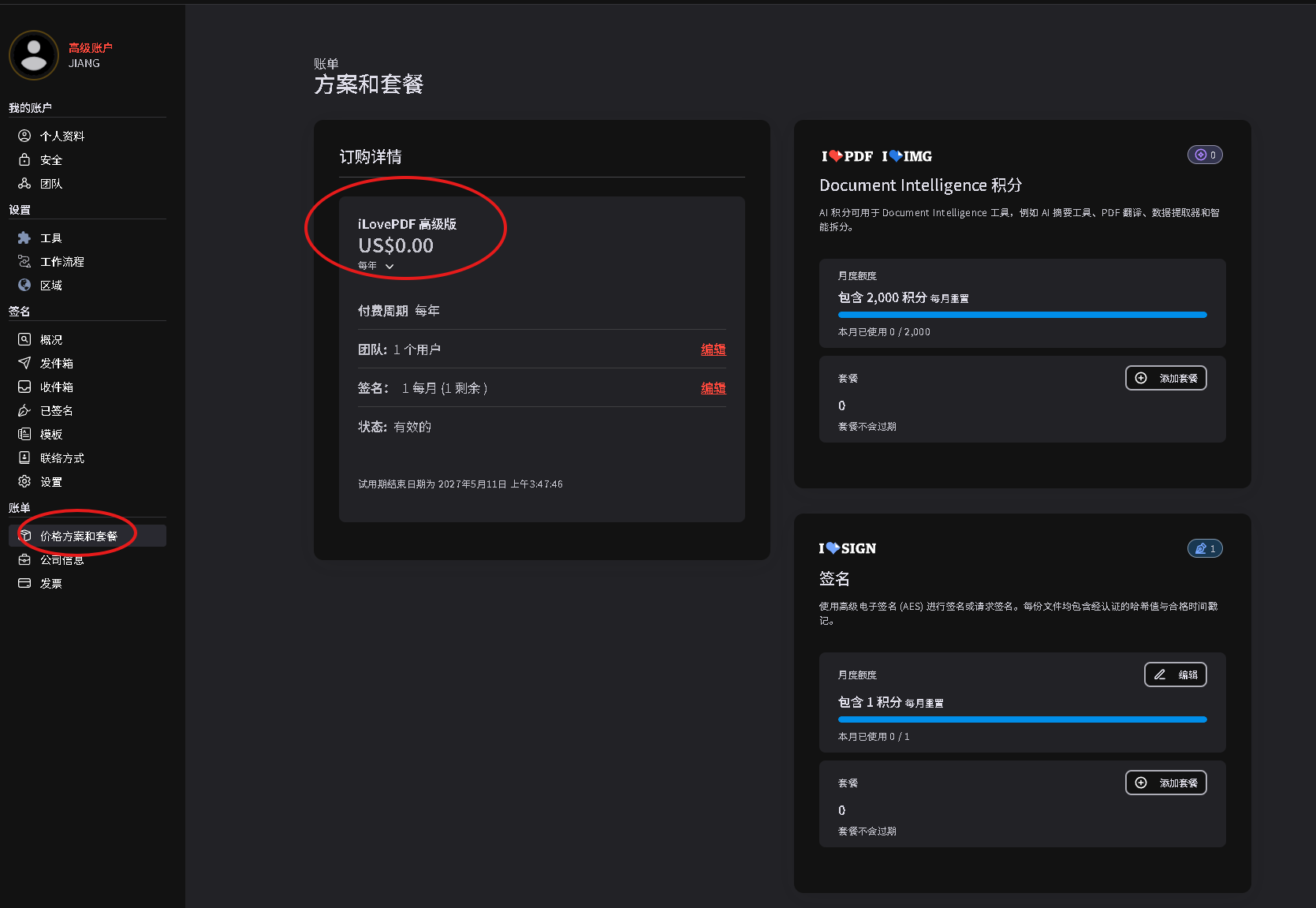
Task: Click the iLovePDF 高级版 plan name
Action: point(407,224)
